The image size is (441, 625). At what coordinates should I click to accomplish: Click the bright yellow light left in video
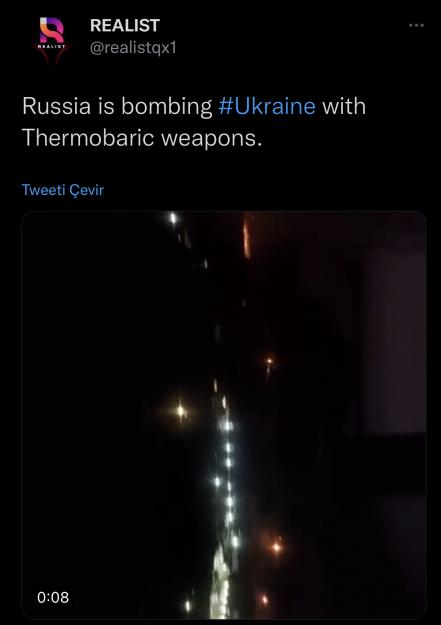[x=181, y=411]
